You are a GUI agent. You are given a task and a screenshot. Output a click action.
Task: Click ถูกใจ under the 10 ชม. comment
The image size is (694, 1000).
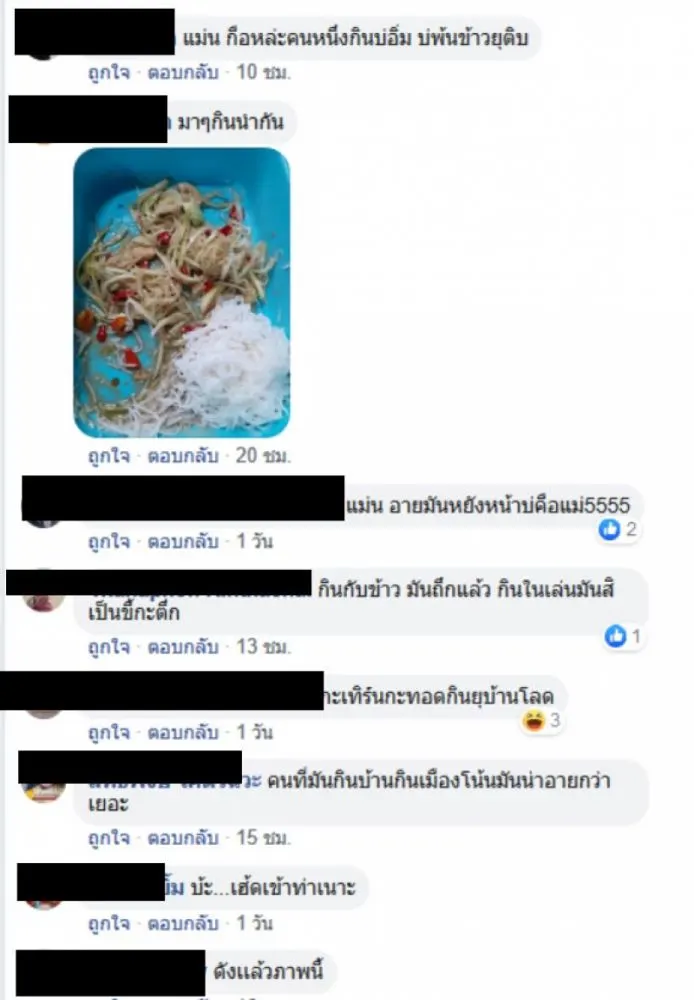tap(108, 73)
